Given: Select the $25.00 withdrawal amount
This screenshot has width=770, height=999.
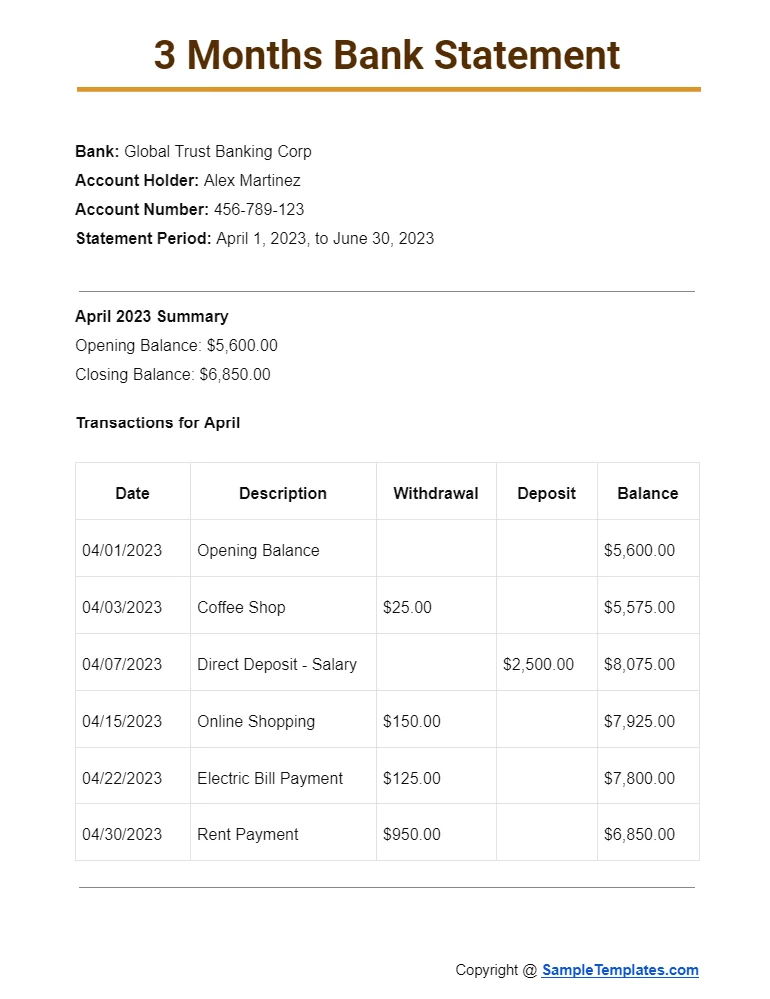Looking at the screenshot, I should 407,607.
